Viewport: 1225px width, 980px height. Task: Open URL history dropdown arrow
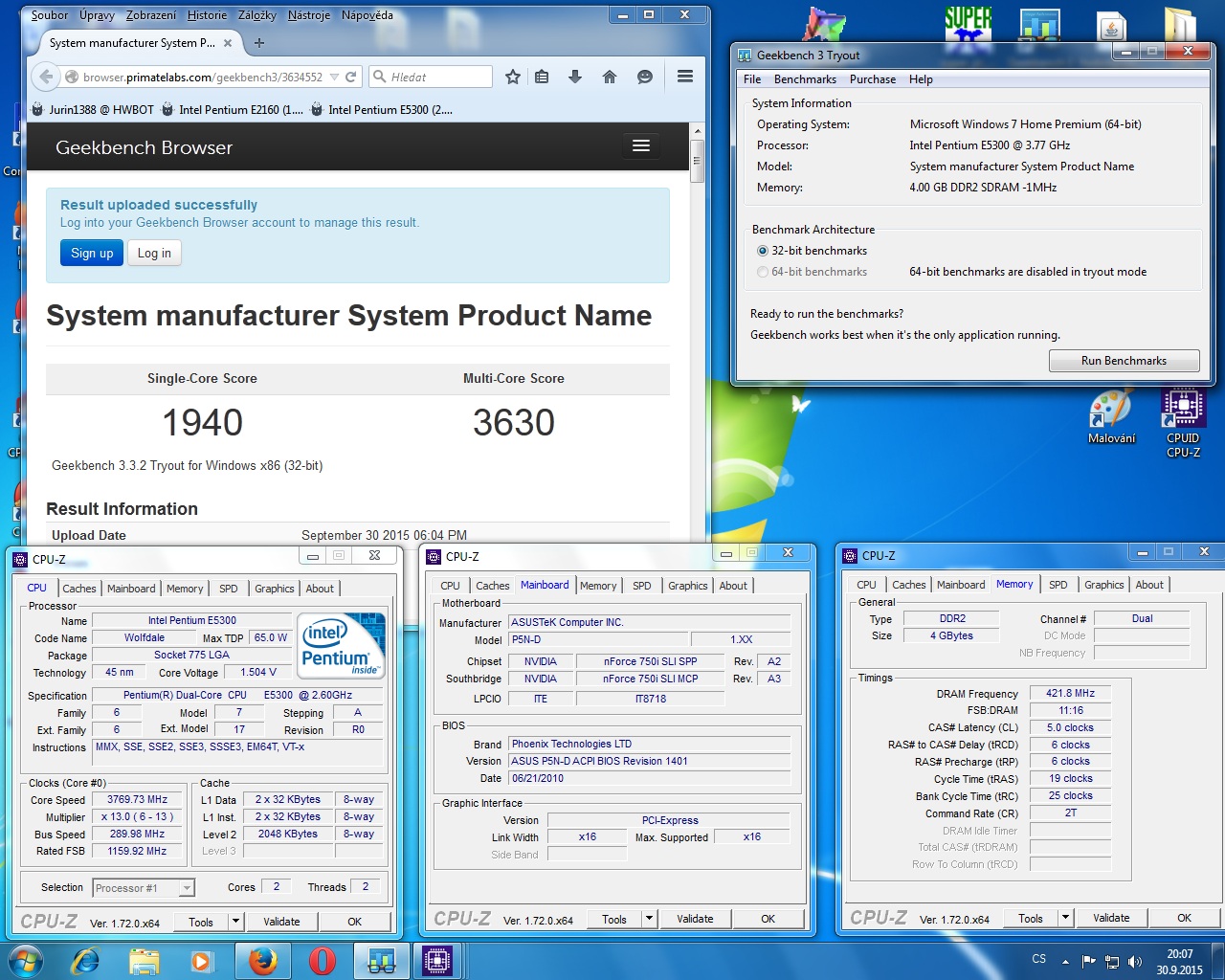tap(334, 77)
